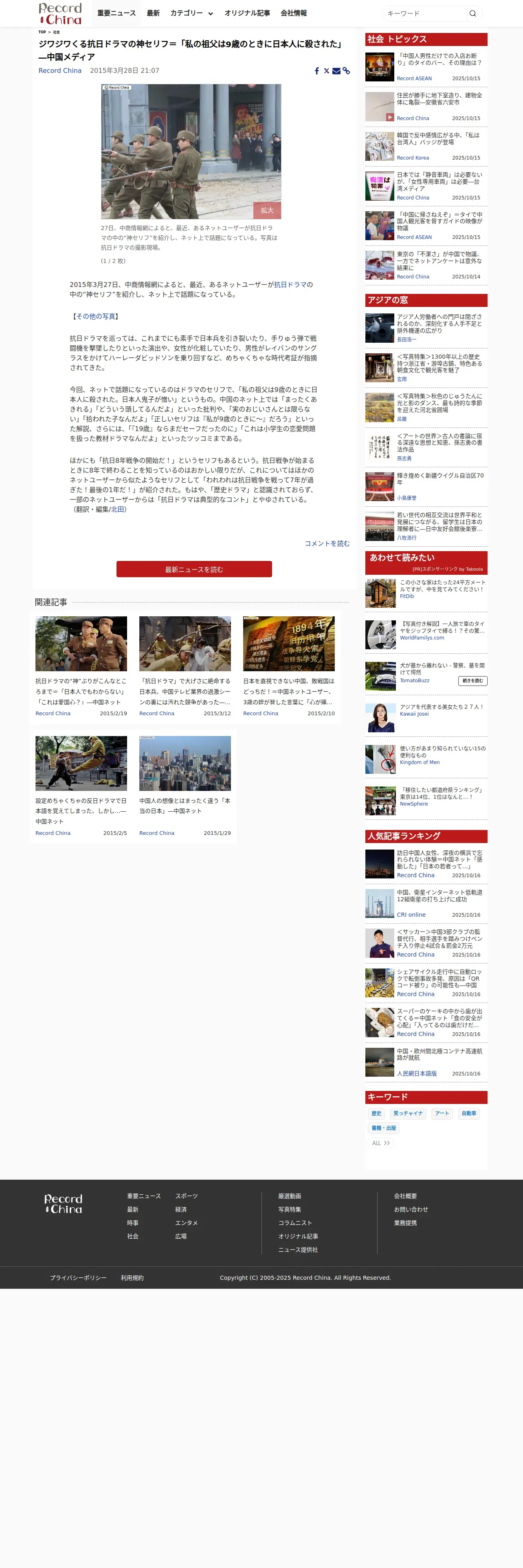This screenshot has width=523, height=1568.
Task: Click the footer Record China logo
Action: pos(63,1203)
